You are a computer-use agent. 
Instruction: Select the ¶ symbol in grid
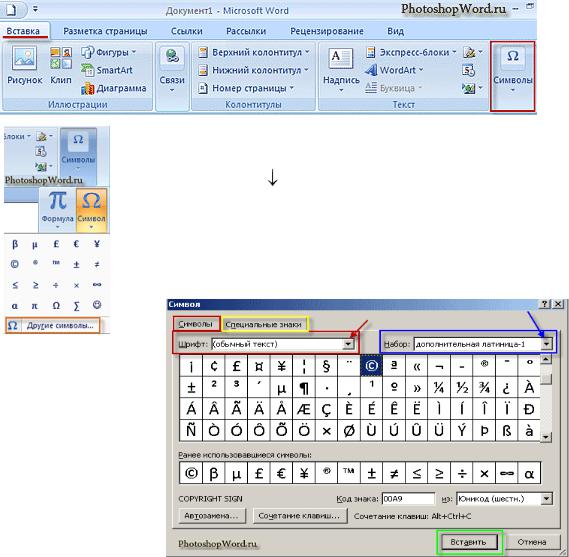tap(304, 388)
